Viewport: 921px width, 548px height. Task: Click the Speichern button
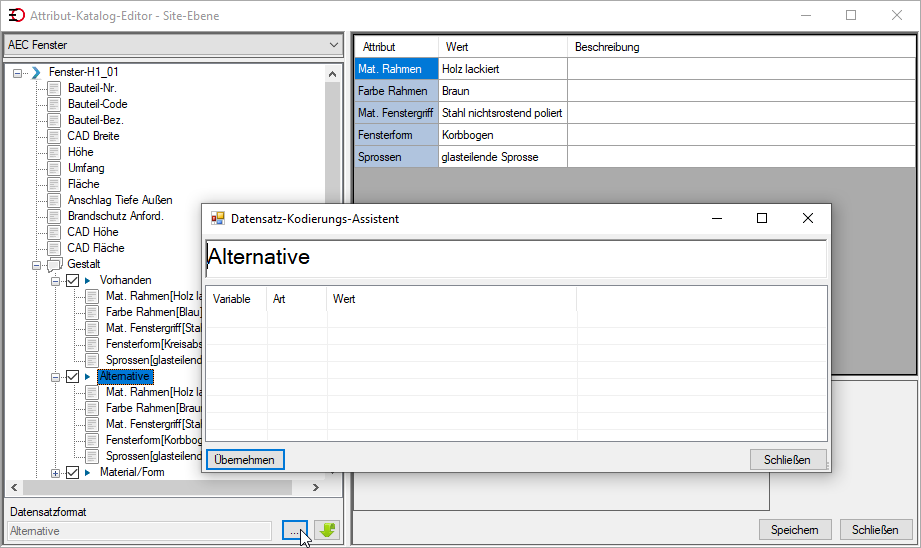point(795,530)
